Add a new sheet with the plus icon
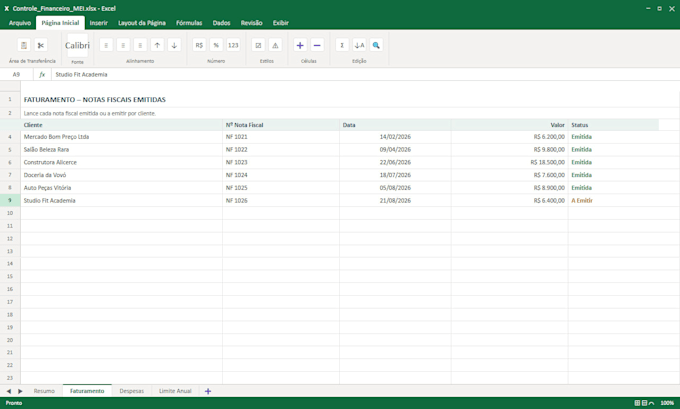Image resolution: width=680 pixels, height=409 pixels. tap(208, 391)
